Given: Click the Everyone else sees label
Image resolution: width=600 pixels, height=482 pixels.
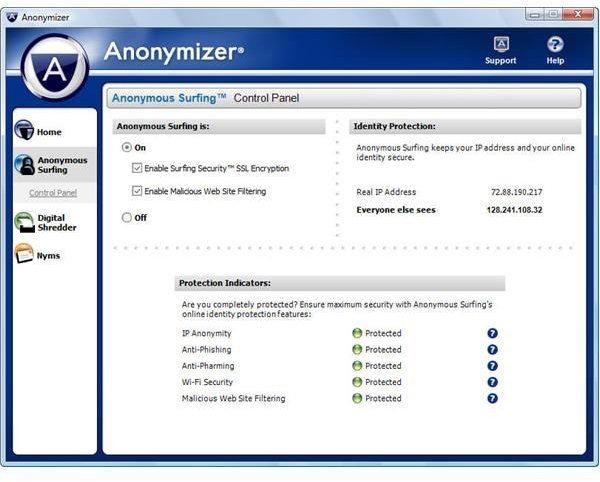Looking at the screenshot, I should 396,210.
